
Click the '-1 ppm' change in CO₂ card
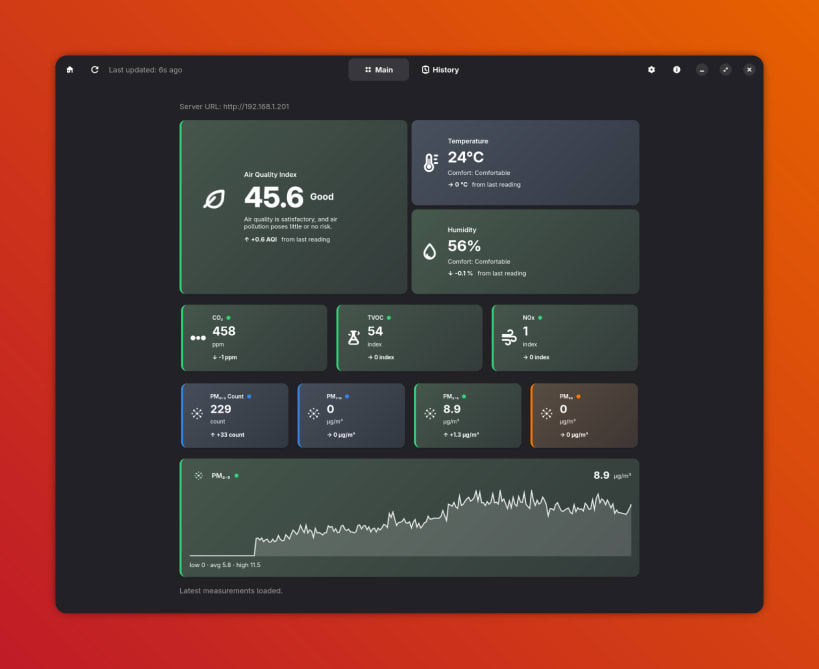click(225, 358)
